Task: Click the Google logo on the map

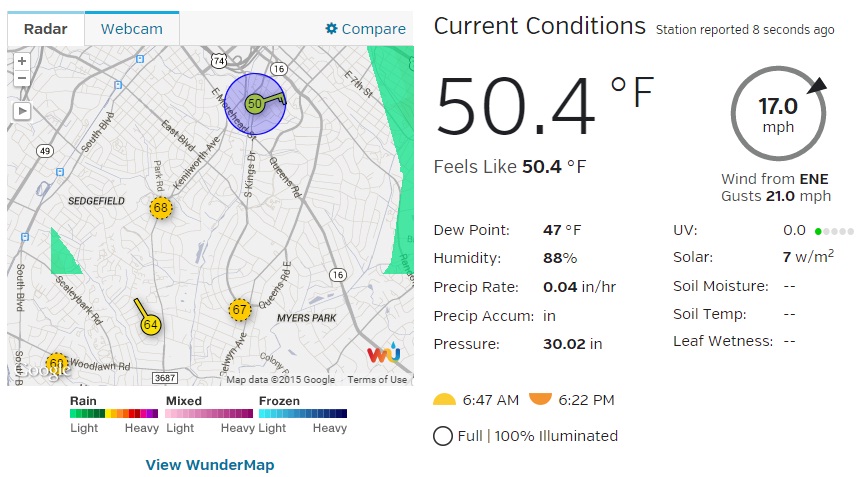Action: point(43,369)
